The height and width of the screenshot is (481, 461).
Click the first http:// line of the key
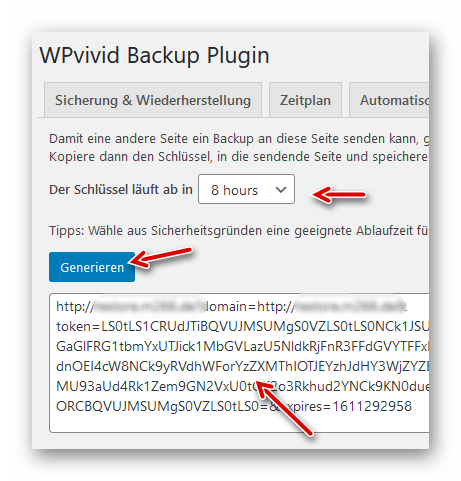click(231, 306)
